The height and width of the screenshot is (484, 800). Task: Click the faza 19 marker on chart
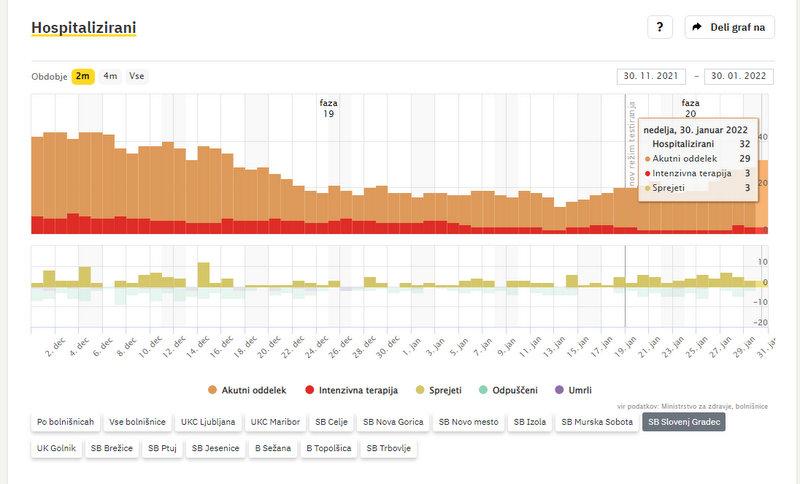point(327,108)
